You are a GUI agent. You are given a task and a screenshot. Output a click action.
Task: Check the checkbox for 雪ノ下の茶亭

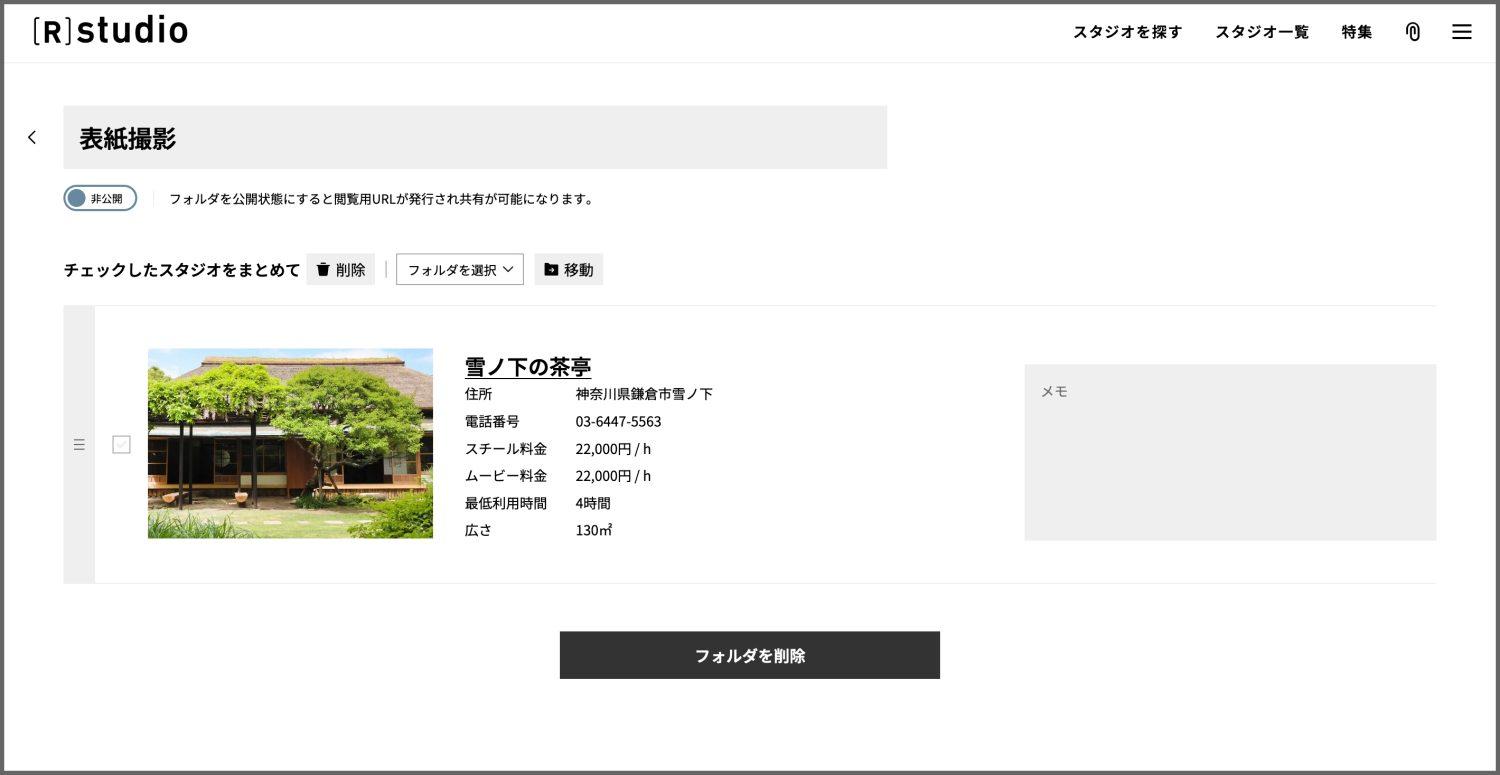pos(121,445)
